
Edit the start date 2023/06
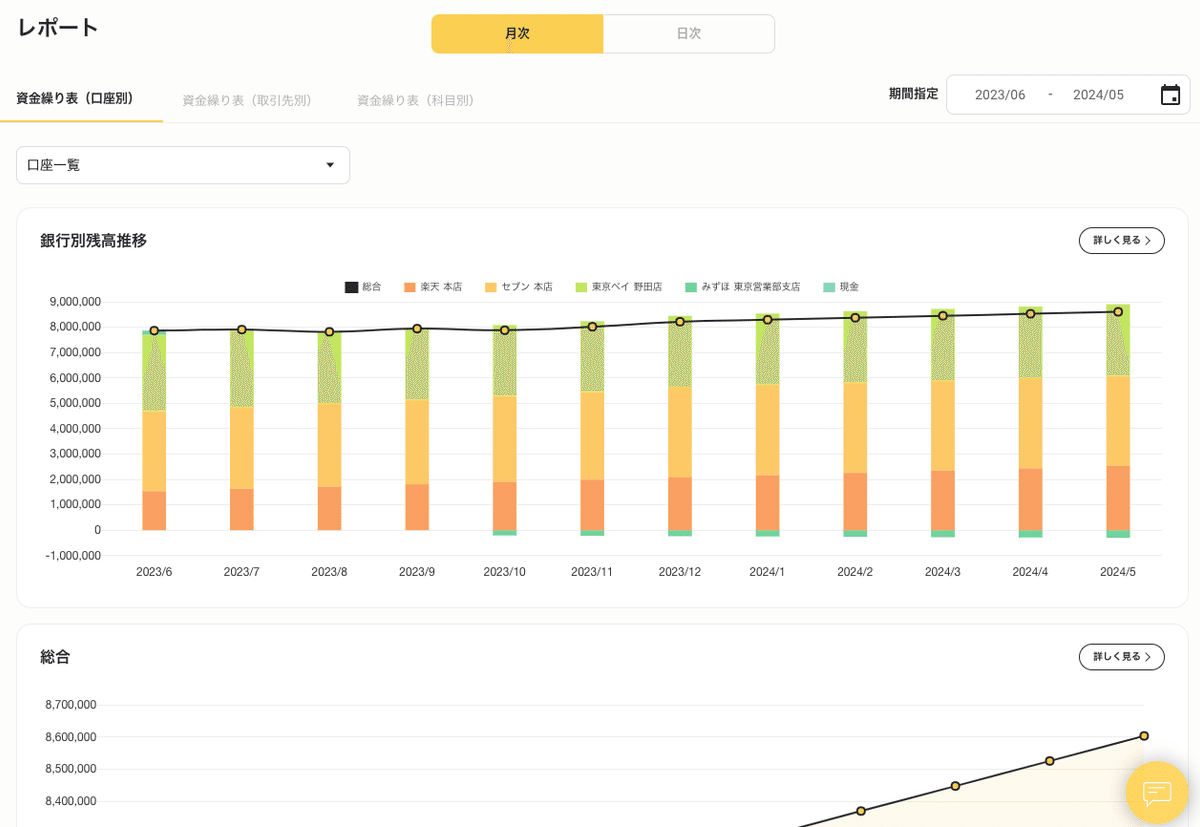(1000, 95)
